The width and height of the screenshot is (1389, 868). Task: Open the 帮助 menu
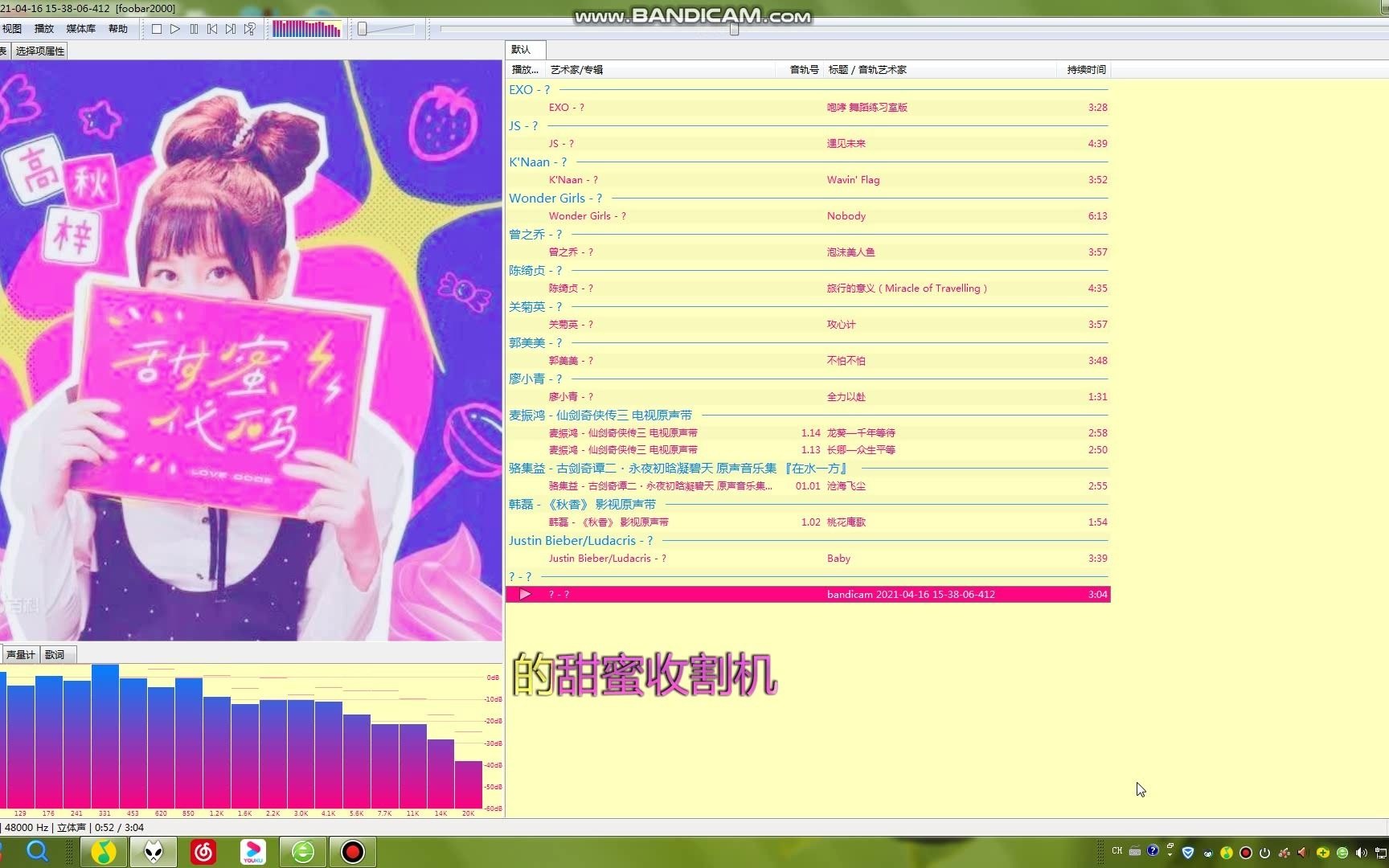(118, 29)
